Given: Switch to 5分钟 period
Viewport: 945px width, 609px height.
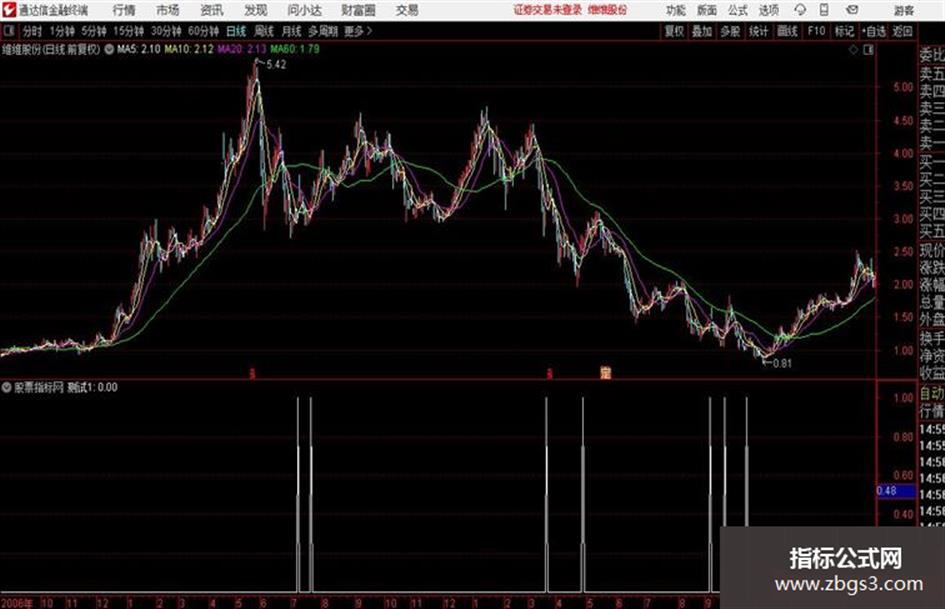Looking at the screenshot, I should coord(93,31).
